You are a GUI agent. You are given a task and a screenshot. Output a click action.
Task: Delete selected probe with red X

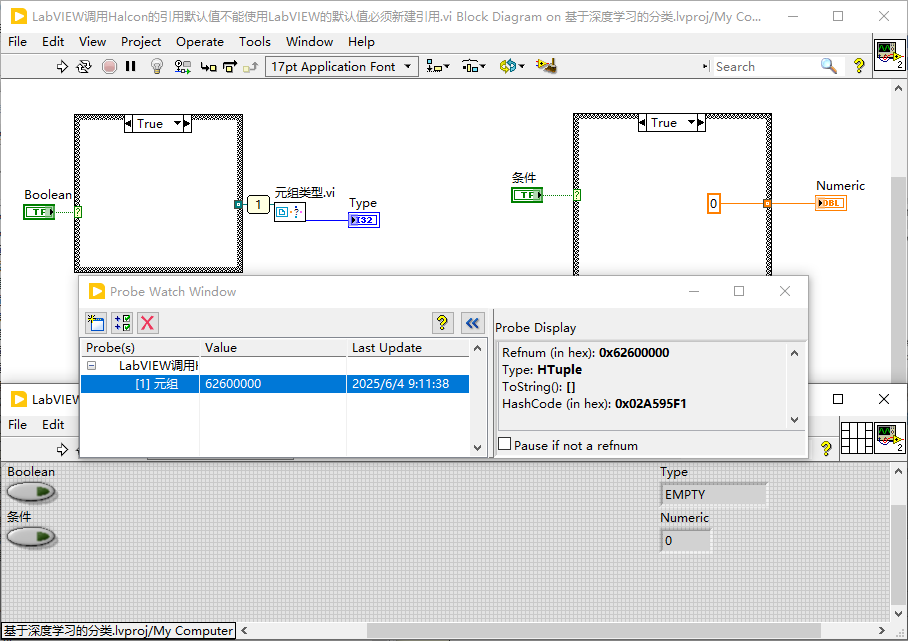click(148, 323)
